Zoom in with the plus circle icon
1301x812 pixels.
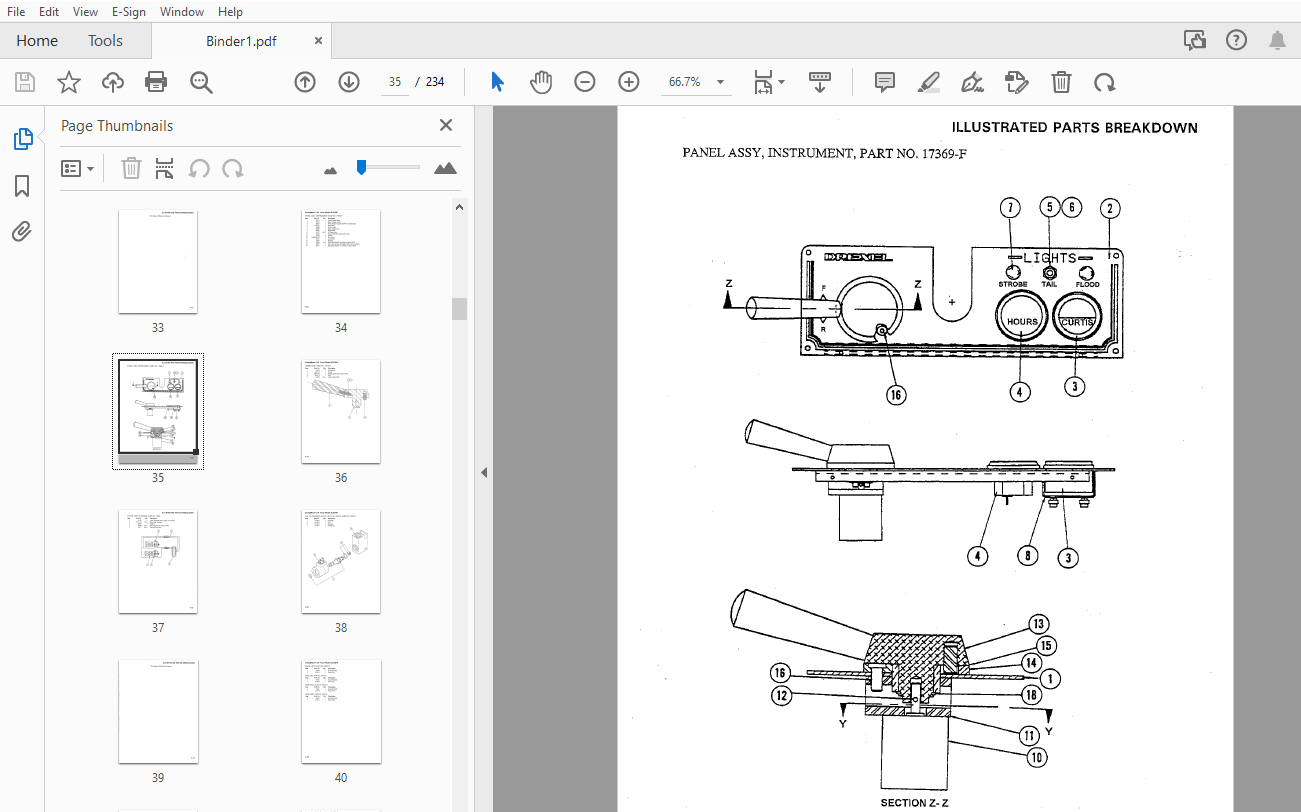pos(629,82)
